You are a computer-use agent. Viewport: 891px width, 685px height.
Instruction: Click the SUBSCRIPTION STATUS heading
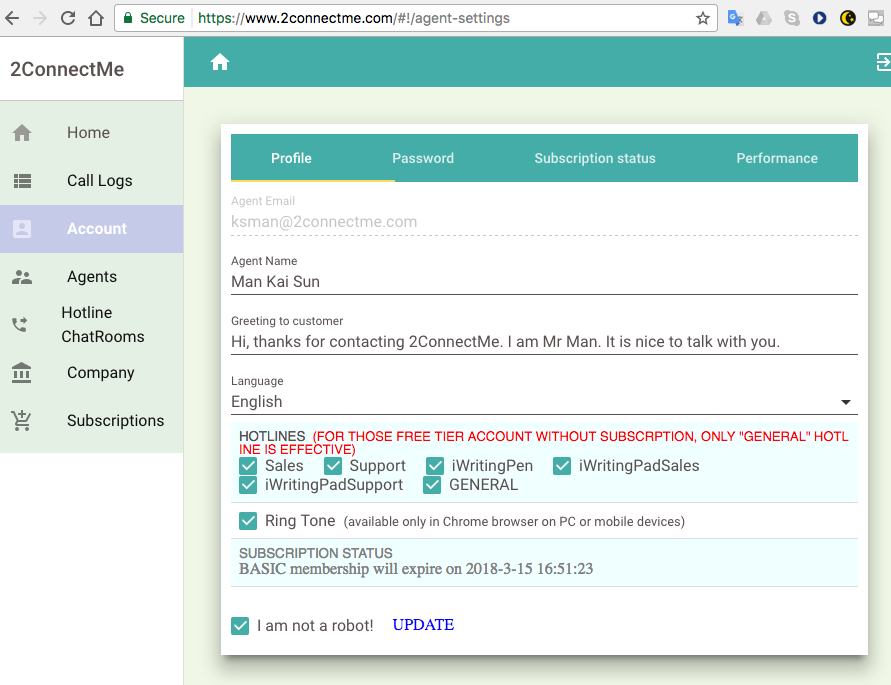click(315, 553)
